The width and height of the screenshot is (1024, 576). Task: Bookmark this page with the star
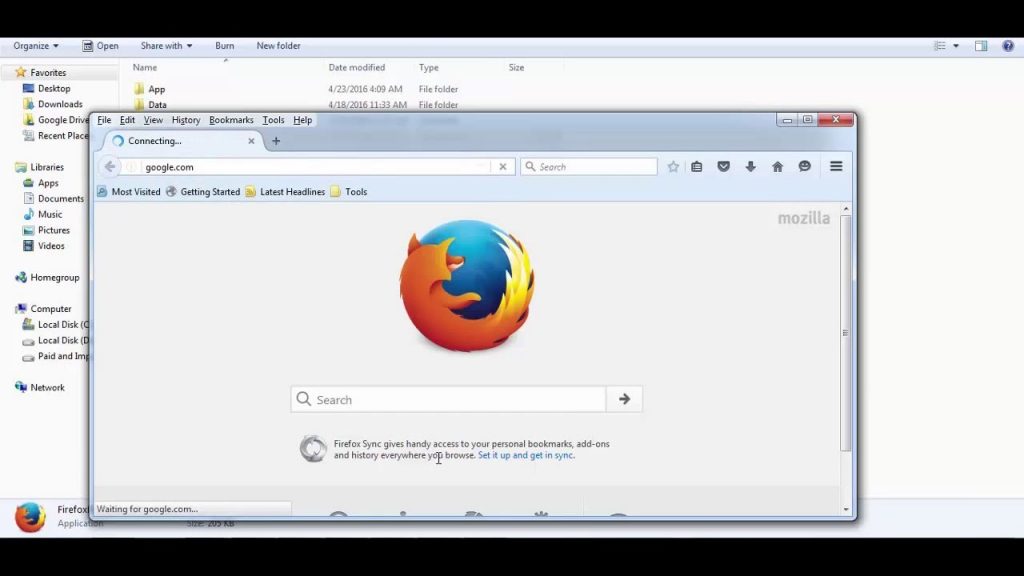coord(673,166)
